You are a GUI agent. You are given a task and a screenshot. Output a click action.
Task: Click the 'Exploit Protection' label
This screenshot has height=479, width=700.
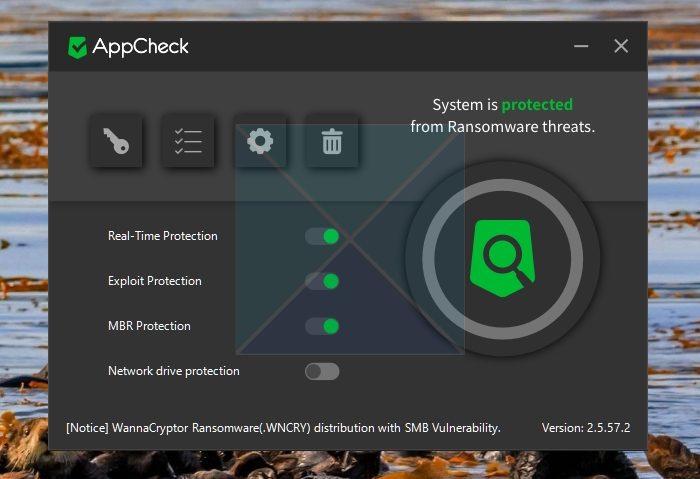click(x=154, y=281)
